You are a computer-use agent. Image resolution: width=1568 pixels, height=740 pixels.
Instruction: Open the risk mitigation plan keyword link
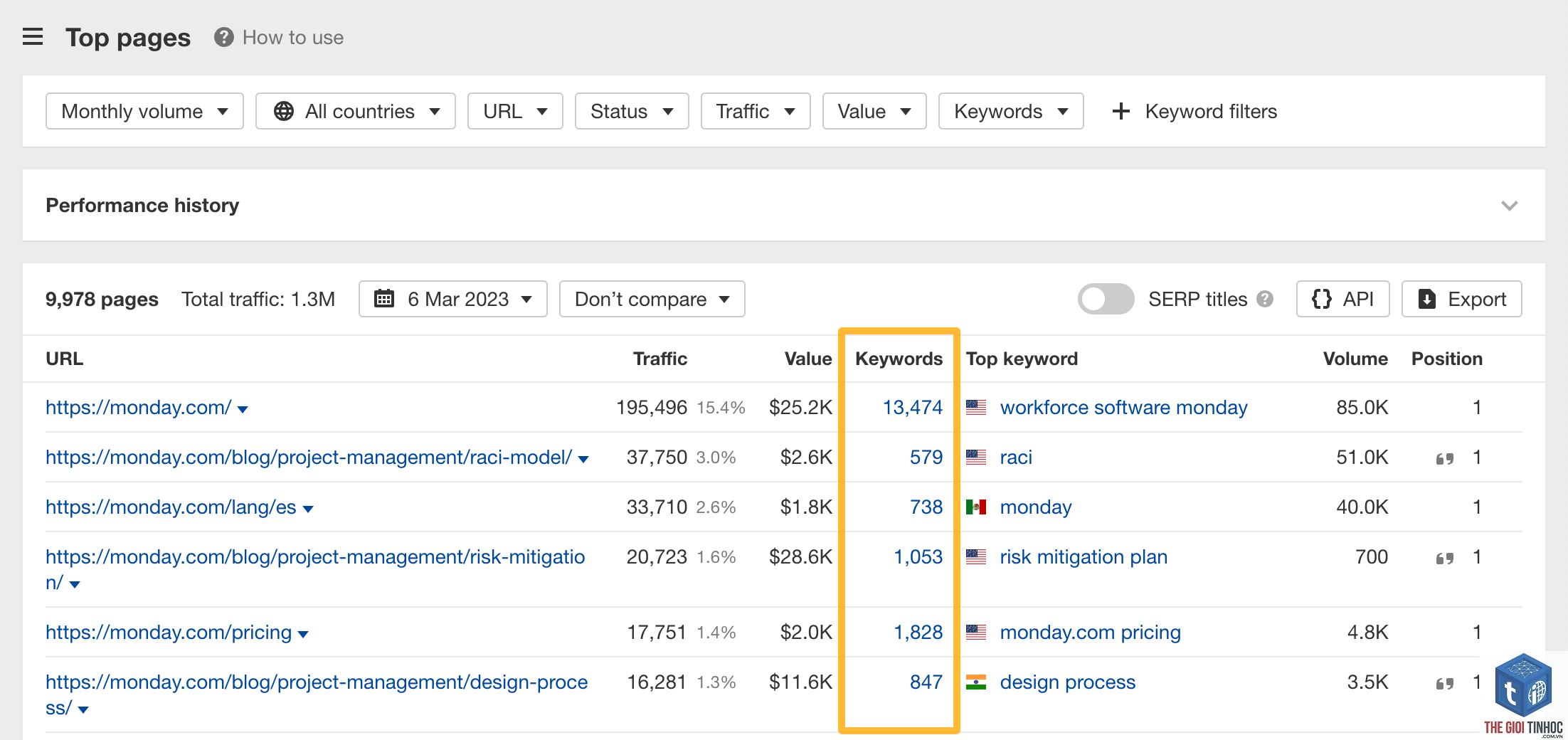coord(1084,556)
